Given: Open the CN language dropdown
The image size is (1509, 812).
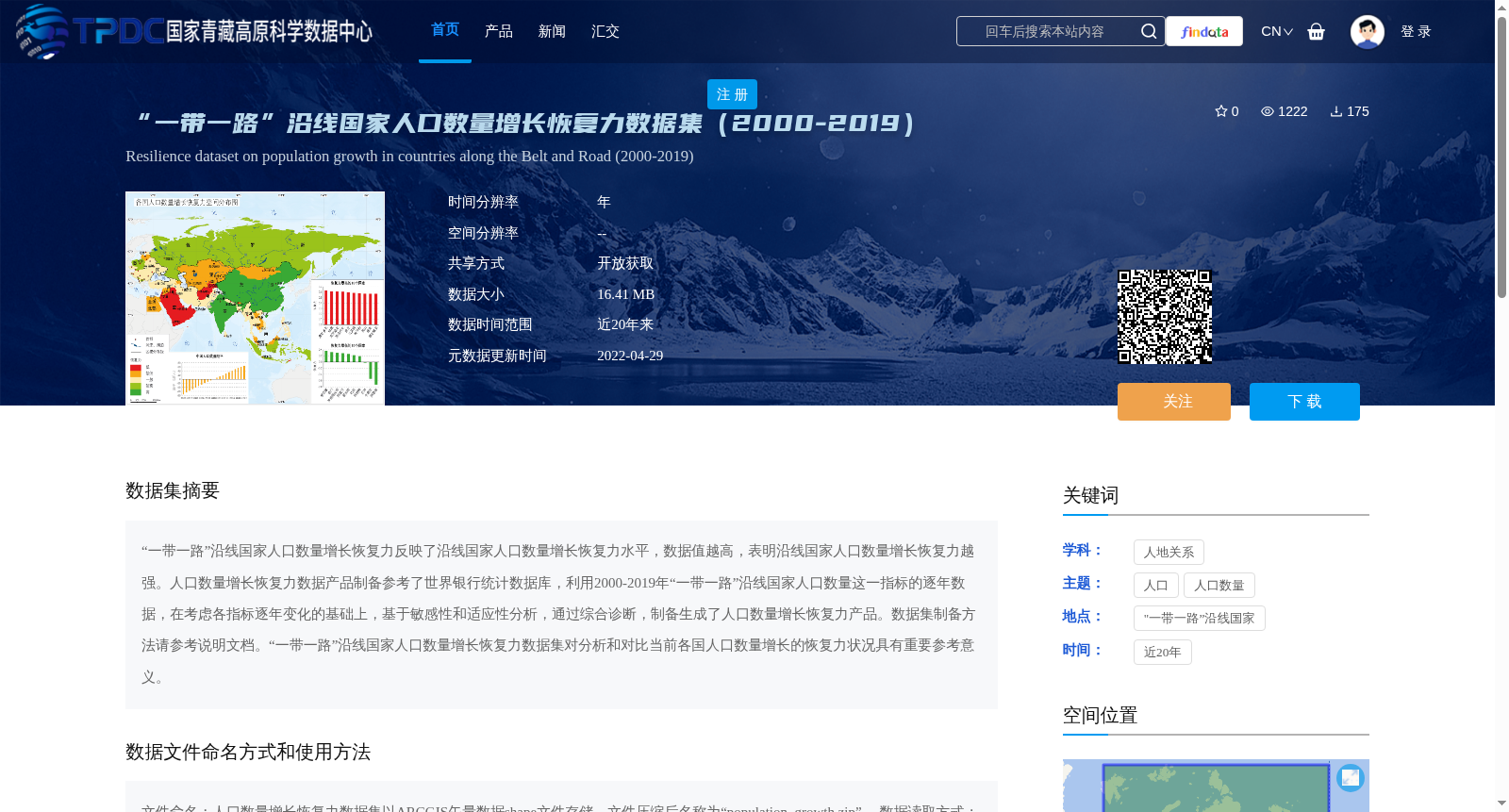Looking at the screenshot, I should point(1277,31).
